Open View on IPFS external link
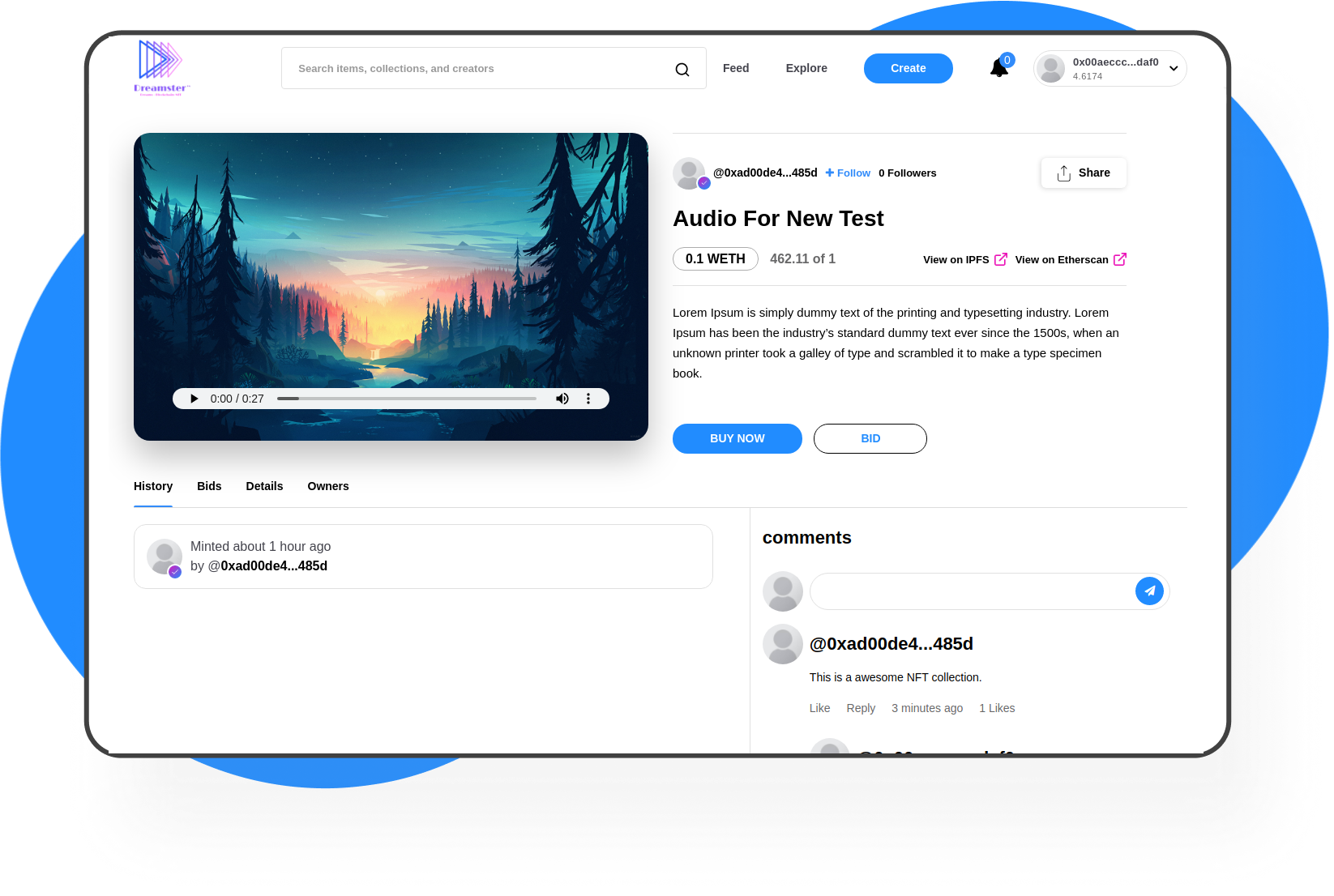This screenshot has height=896, width=1334. pyautogui.click(x=964, y=259)
